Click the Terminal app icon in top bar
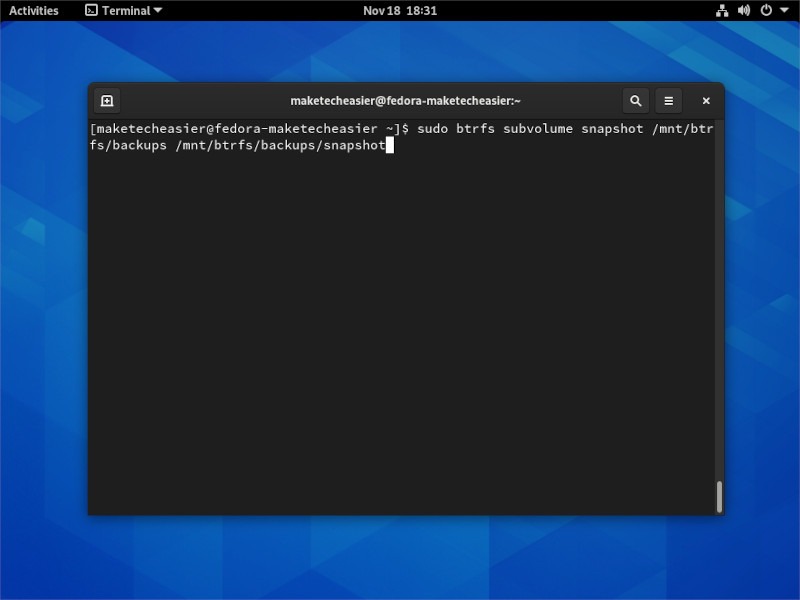Image resolution: width=800 pixels, height=600 pixels. coord(93,11)
